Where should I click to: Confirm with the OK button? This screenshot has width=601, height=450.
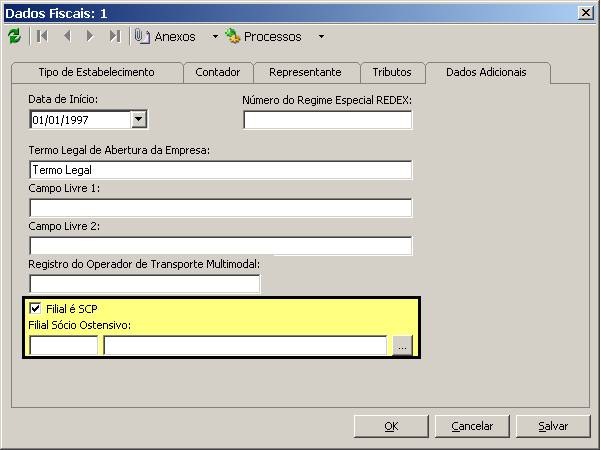click(x=391, y=426)
